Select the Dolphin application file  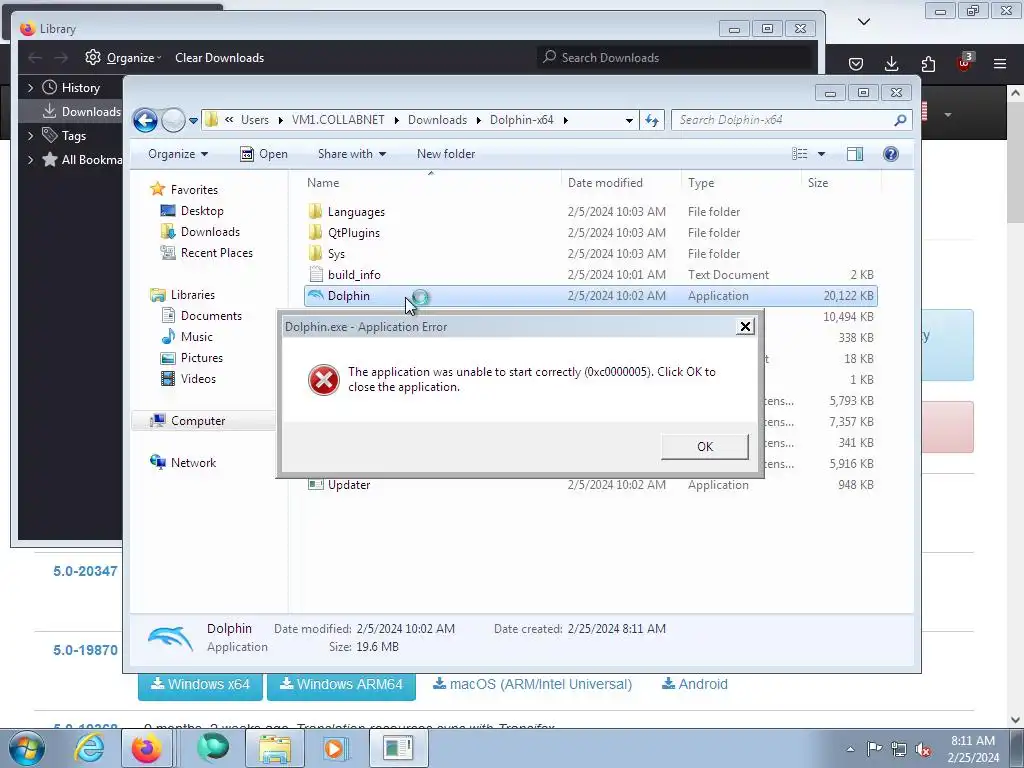[x=590, y=296]
